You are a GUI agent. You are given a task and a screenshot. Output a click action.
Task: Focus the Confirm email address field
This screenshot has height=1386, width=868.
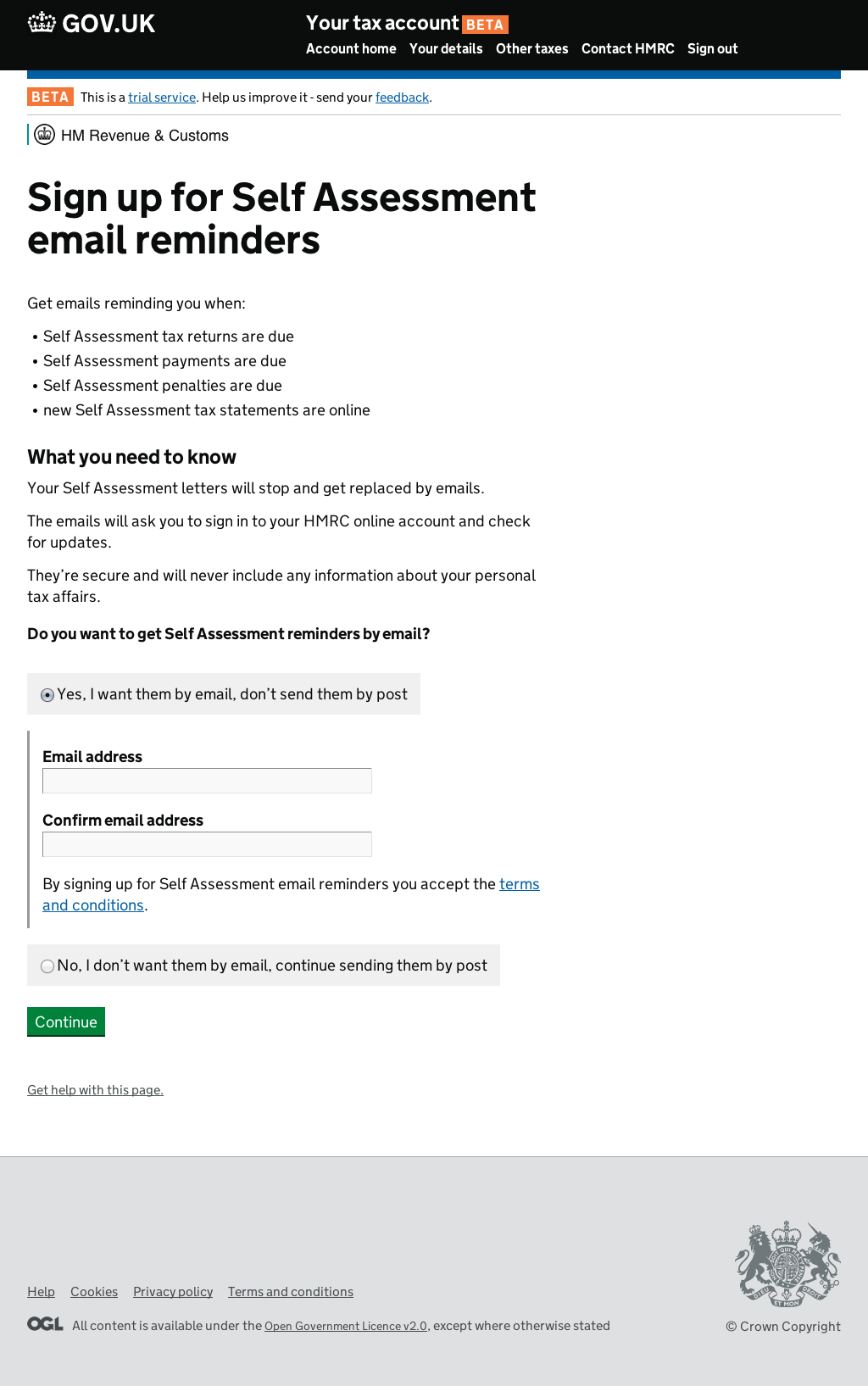[x=207, y=844]
